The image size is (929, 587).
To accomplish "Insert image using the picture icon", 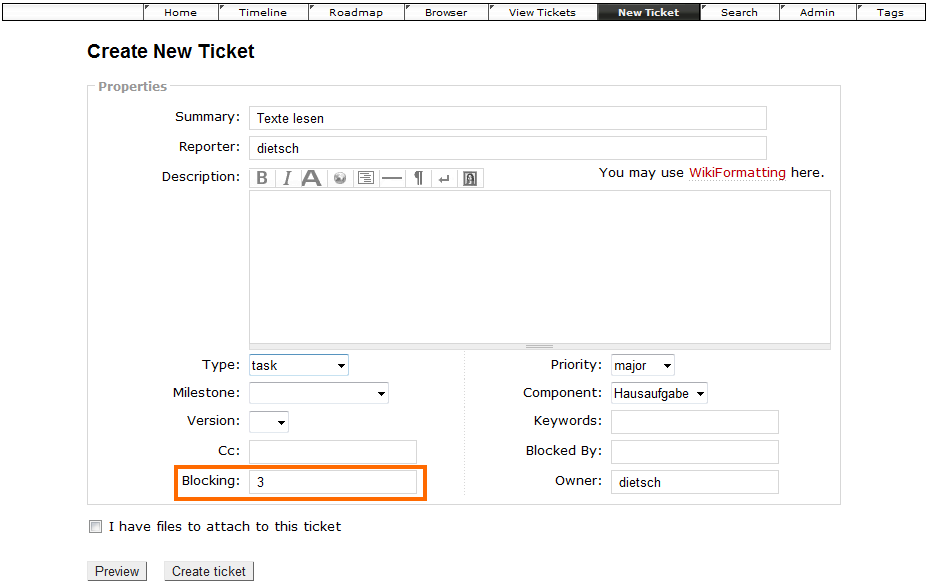I will click(x=470, y=178).
